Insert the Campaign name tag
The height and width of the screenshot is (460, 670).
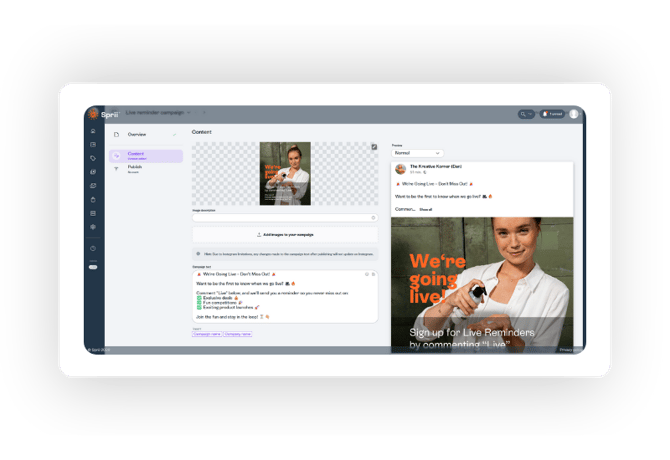[206, 334]
